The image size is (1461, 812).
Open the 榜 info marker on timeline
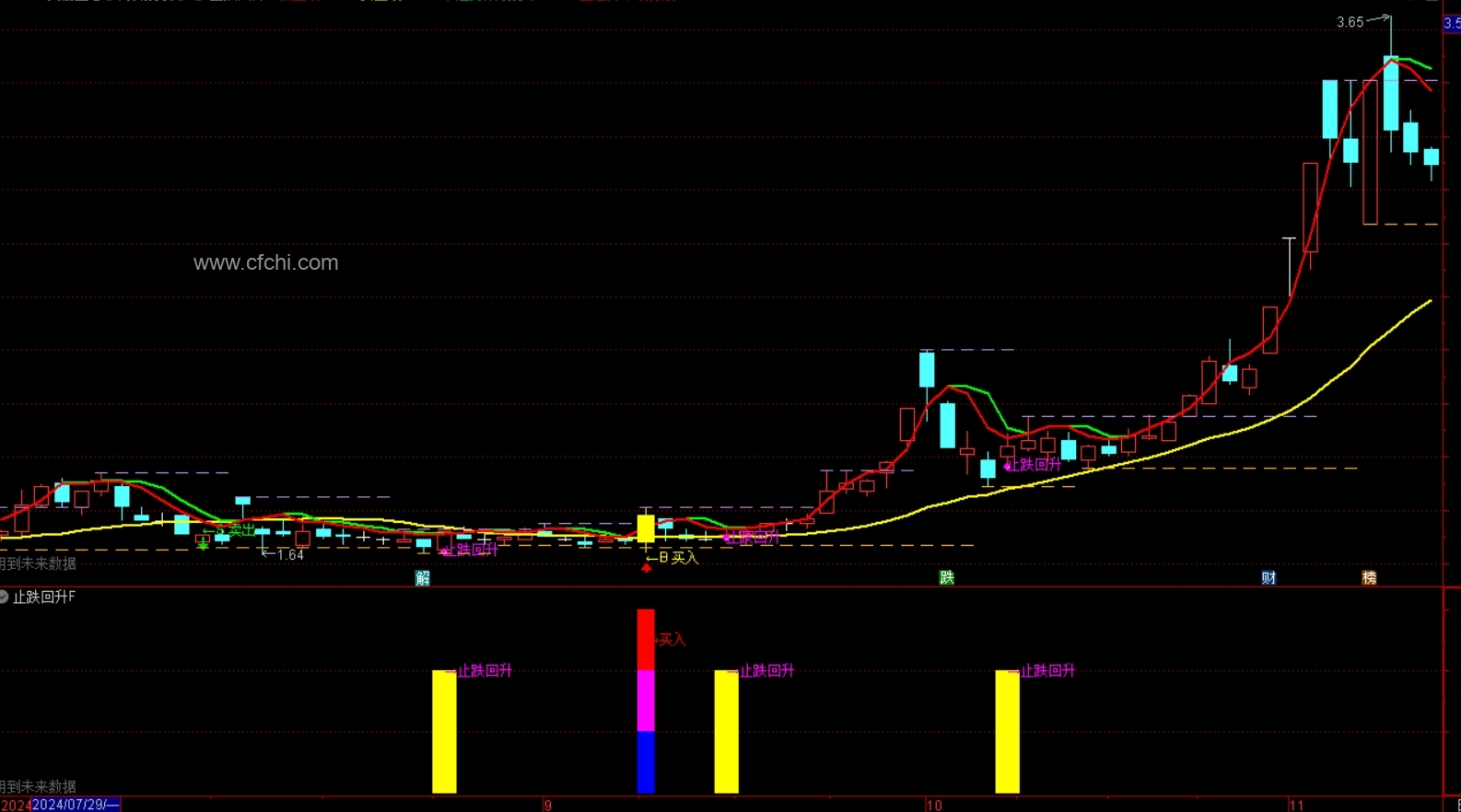pyautogui.click(x=1370, y=577)
